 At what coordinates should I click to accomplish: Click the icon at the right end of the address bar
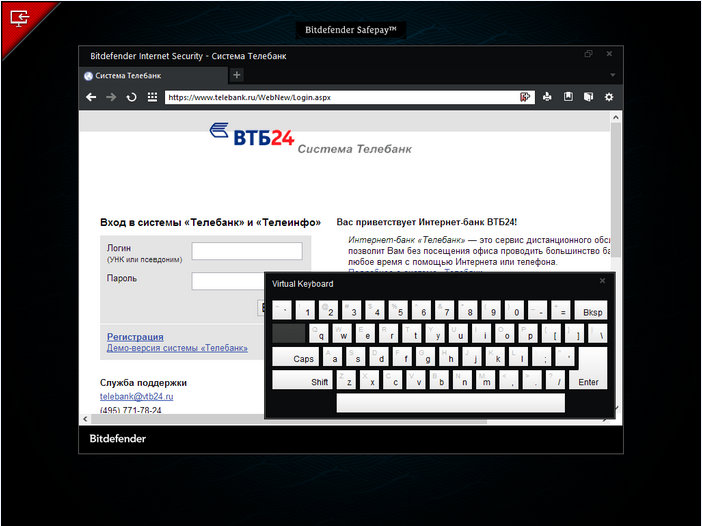[x=525, y=97]
